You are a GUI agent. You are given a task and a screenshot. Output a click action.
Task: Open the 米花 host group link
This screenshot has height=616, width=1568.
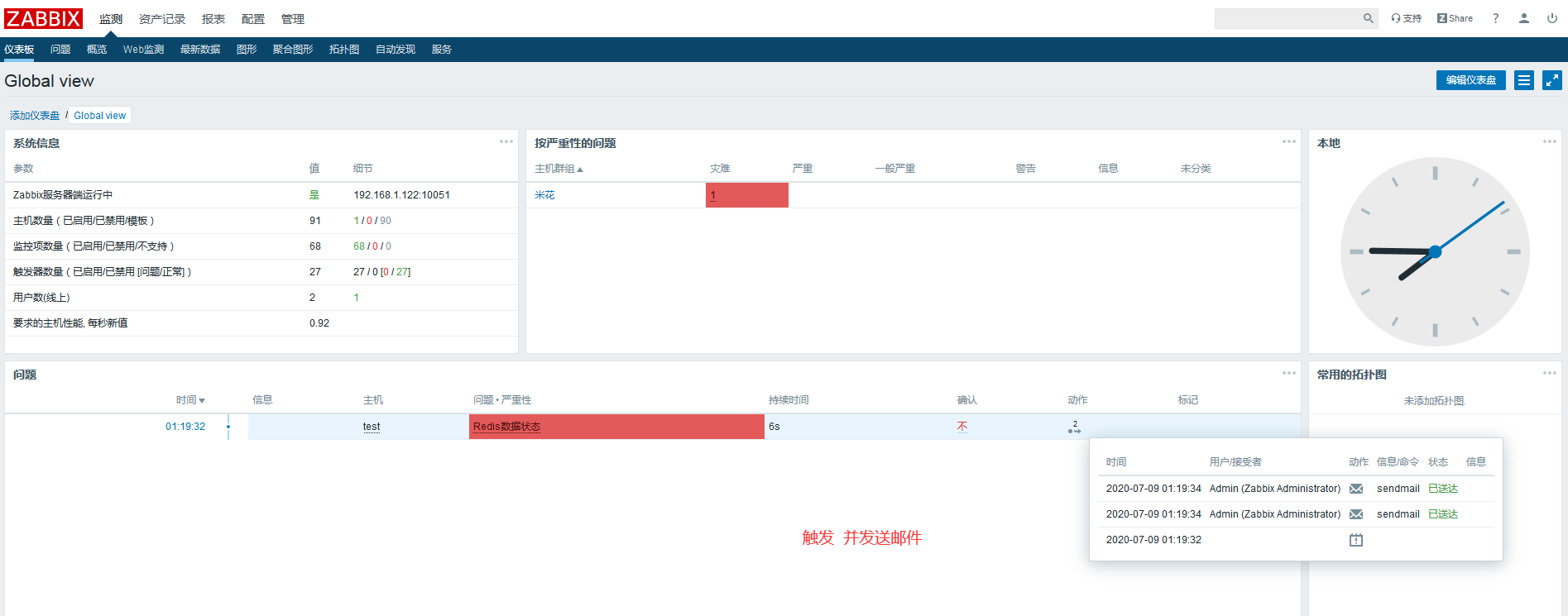pos(544,195)
